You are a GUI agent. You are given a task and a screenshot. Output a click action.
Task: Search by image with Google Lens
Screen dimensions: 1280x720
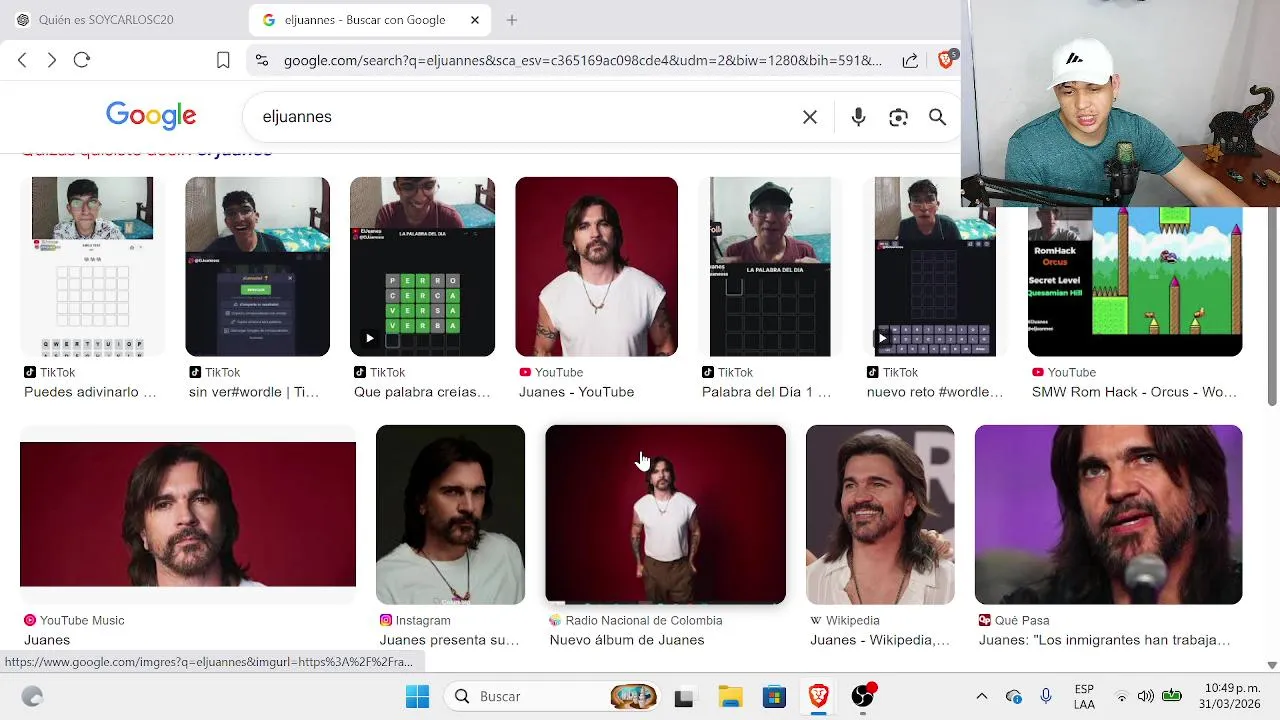[898, 117]
